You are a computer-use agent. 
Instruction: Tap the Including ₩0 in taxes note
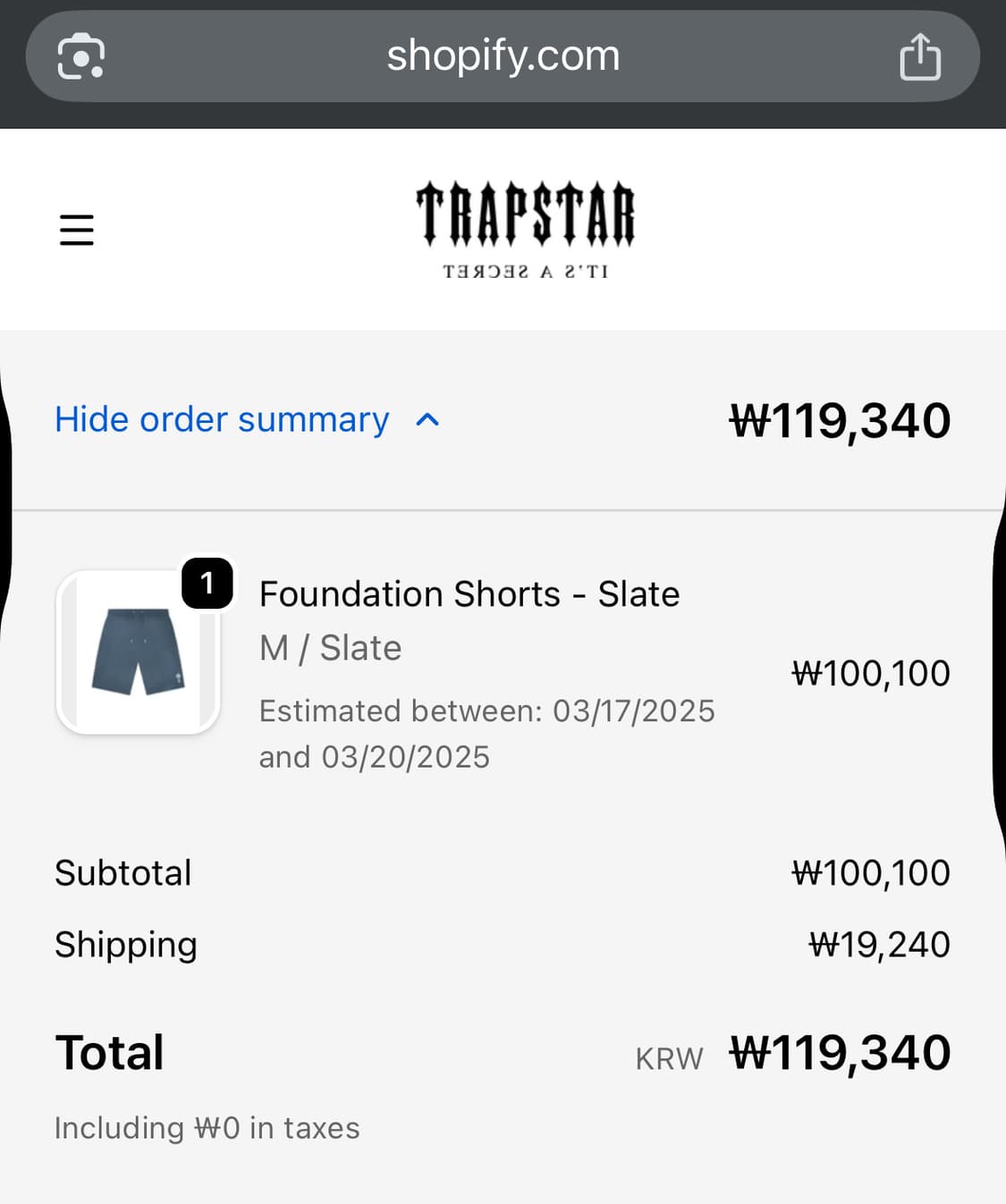[x=207, y=1128]
